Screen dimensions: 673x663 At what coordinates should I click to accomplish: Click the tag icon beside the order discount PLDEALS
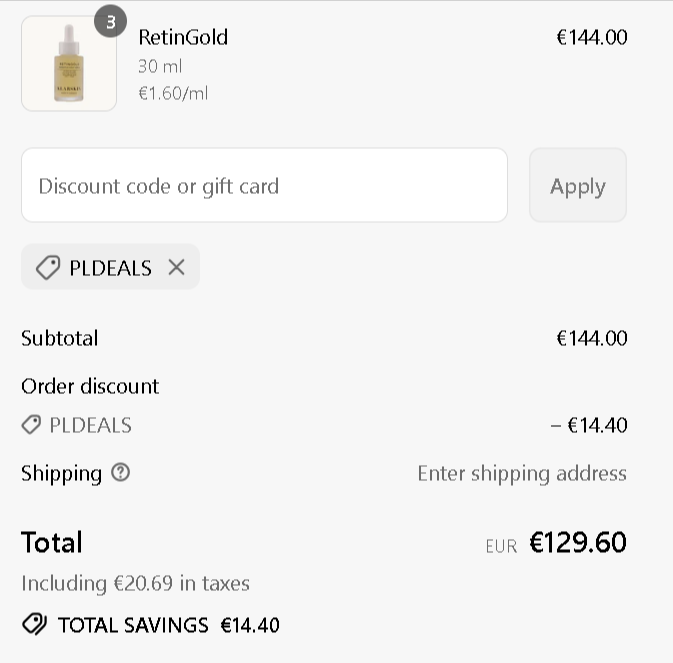coord(31,425)
